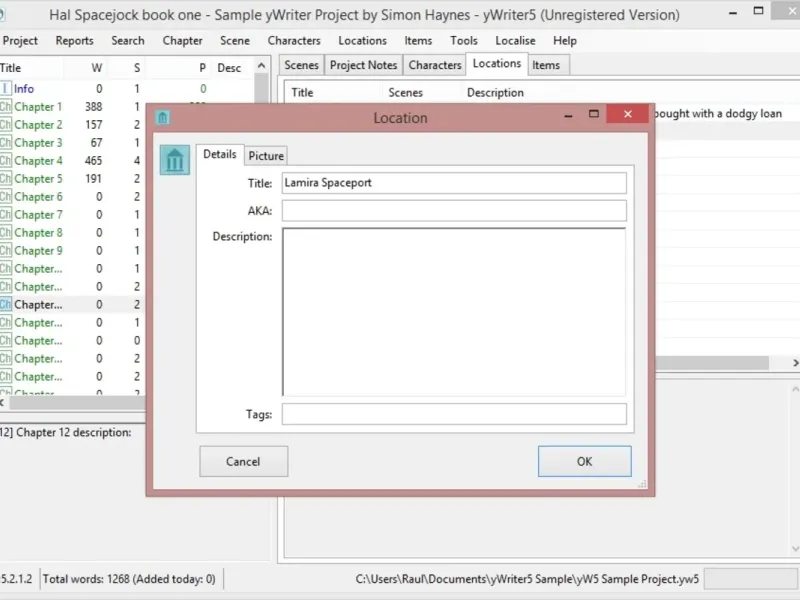Image resolution: width=800 pixels, height=600 pixels.
Task: Click the Scenes column header in locations list
Action: point(406,93)
